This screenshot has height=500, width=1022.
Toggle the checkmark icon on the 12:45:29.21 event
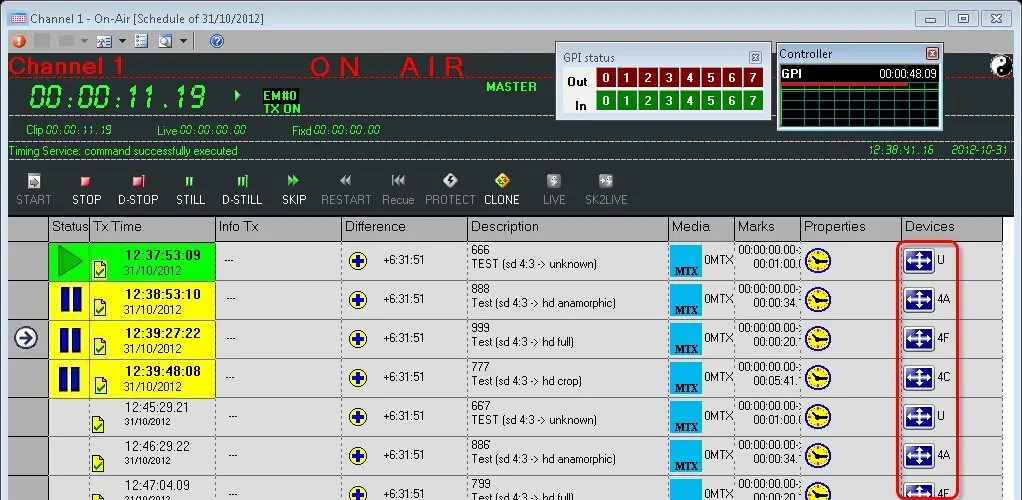(100, 425)
